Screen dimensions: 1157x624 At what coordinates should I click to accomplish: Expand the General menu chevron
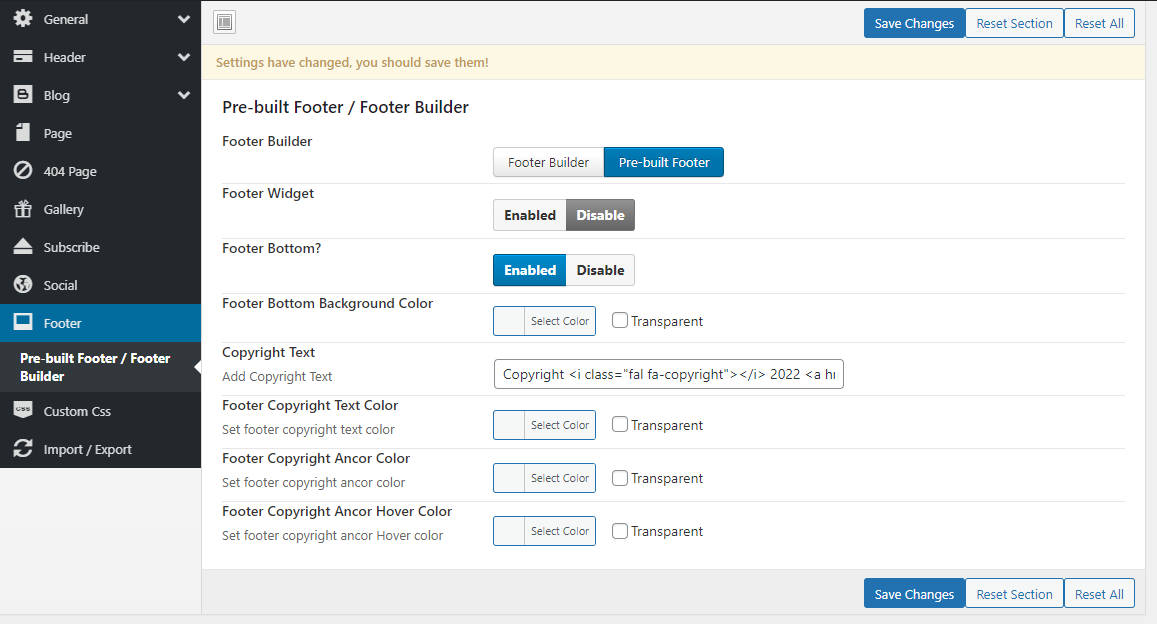pos(184,19)
